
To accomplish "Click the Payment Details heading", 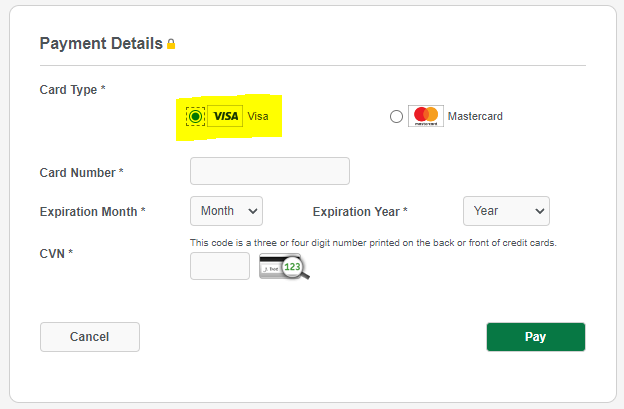I will 100,44.
